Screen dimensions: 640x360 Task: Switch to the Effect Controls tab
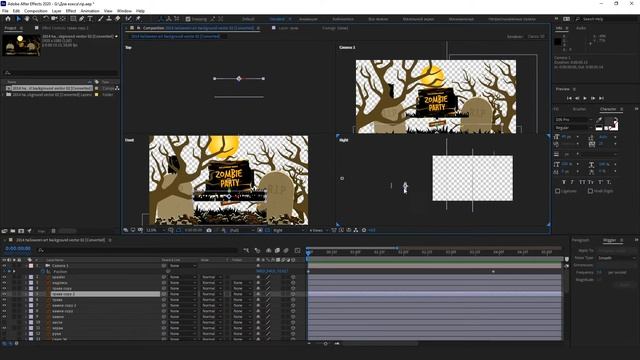(x=65, y=28)
